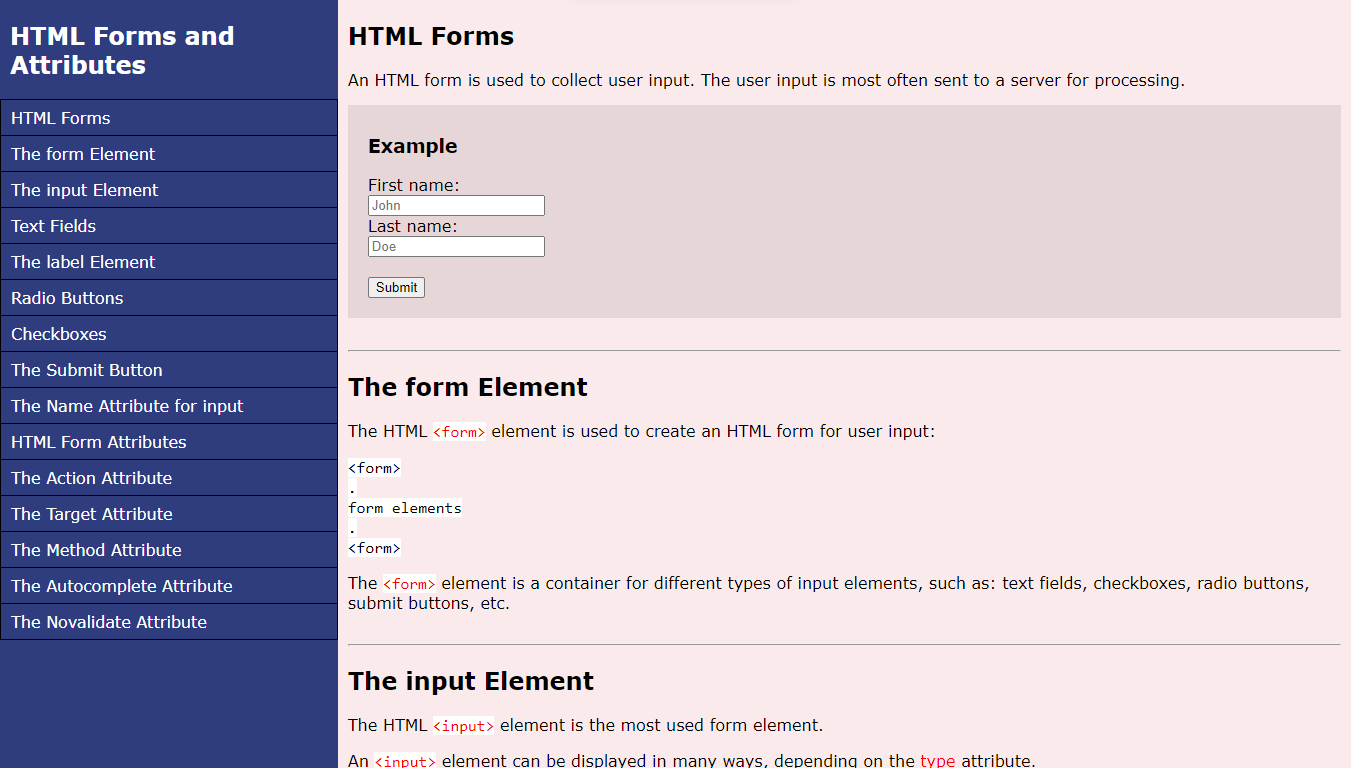Go to The Submit Button section
Screen dimensions: 1352x768
pos(169,370)
